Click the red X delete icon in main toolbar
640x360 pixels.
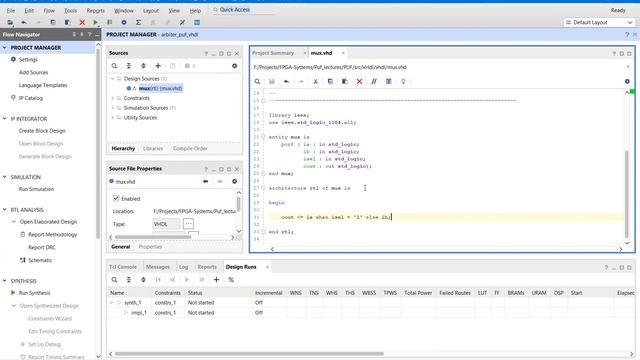[x=82, y=22]
